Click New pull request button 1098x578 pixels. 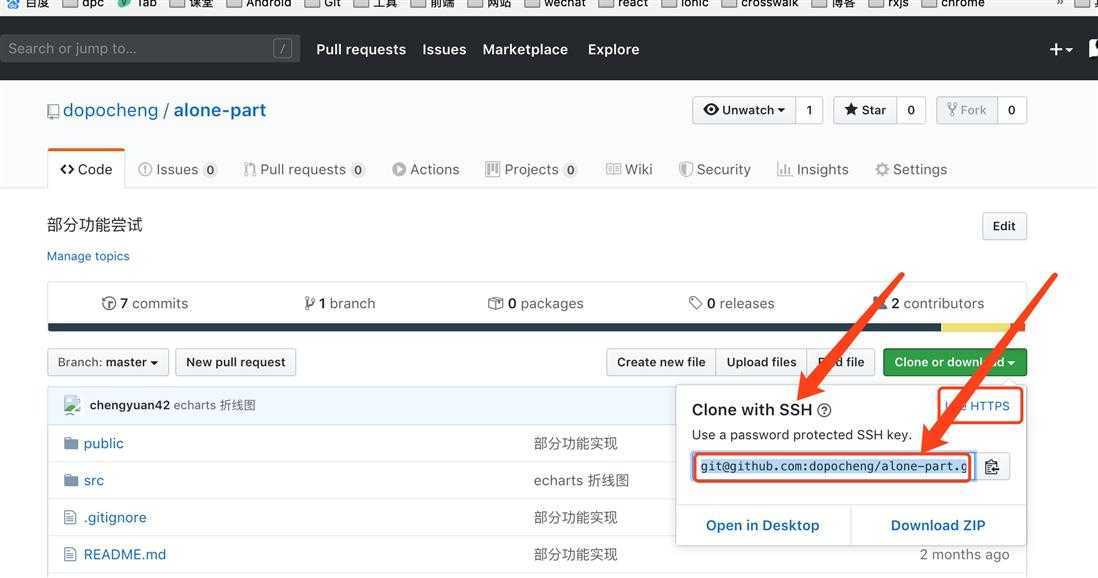[x=236, y=362]
